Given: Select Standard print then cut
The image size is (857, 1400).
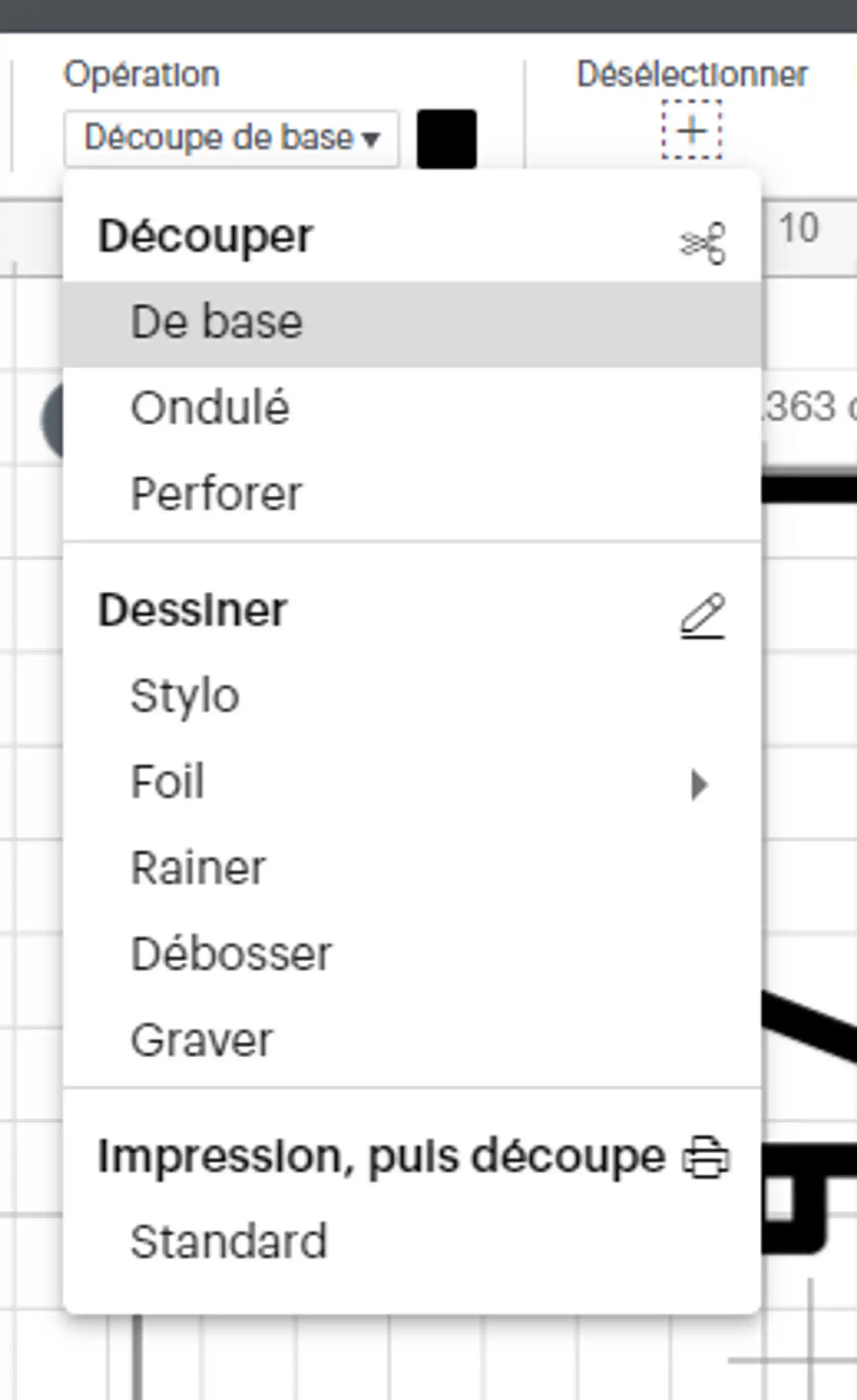Looking at the screenshot, I should pos(412,1241).
